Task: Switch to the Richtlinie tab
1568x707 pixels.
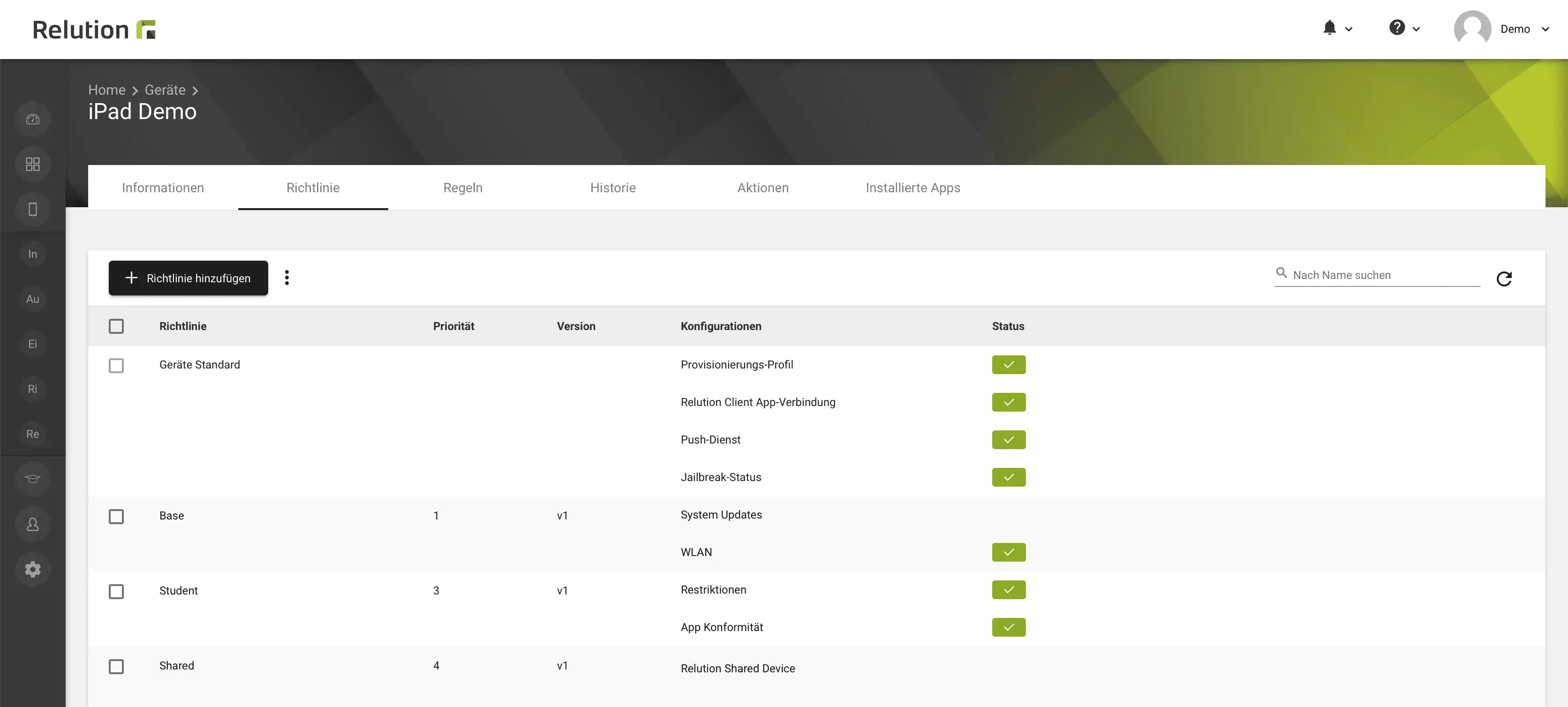Action: click(313, 188)
